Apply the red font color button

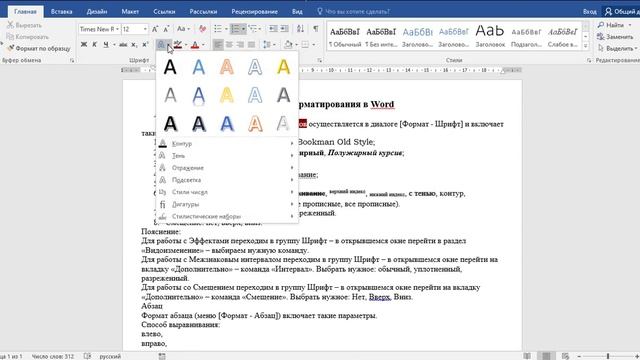point(195,44)
